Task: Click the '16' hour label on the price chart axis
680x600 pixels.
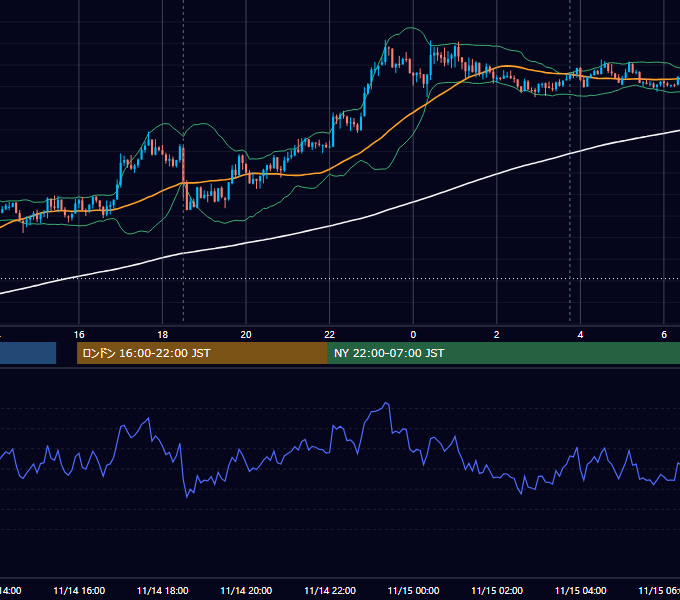Action: pos(79,335)
